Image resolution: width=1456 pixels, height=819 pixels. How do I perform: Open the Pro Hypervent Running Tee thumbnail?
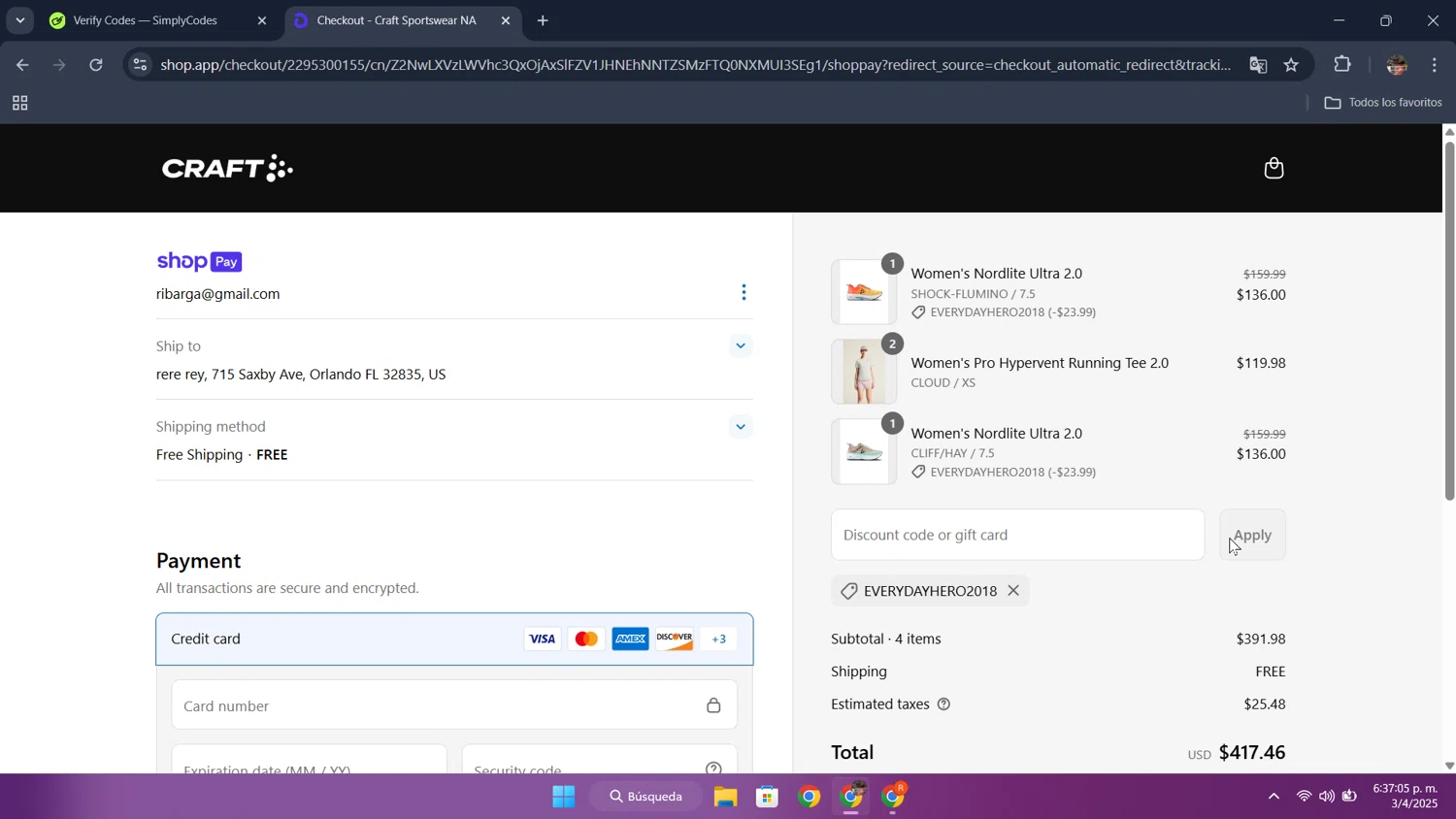coord(864,372)
